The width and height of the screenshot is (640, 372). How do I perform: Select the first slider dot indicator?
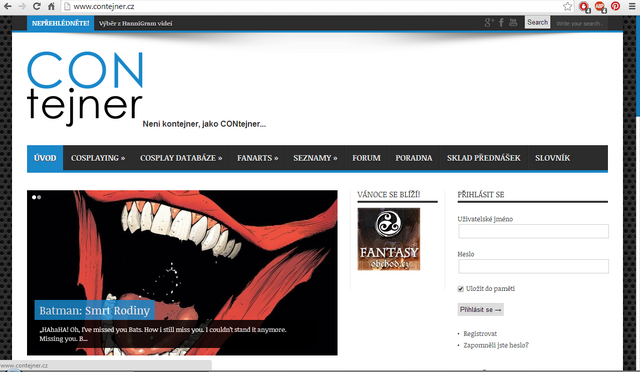[34, 197]
